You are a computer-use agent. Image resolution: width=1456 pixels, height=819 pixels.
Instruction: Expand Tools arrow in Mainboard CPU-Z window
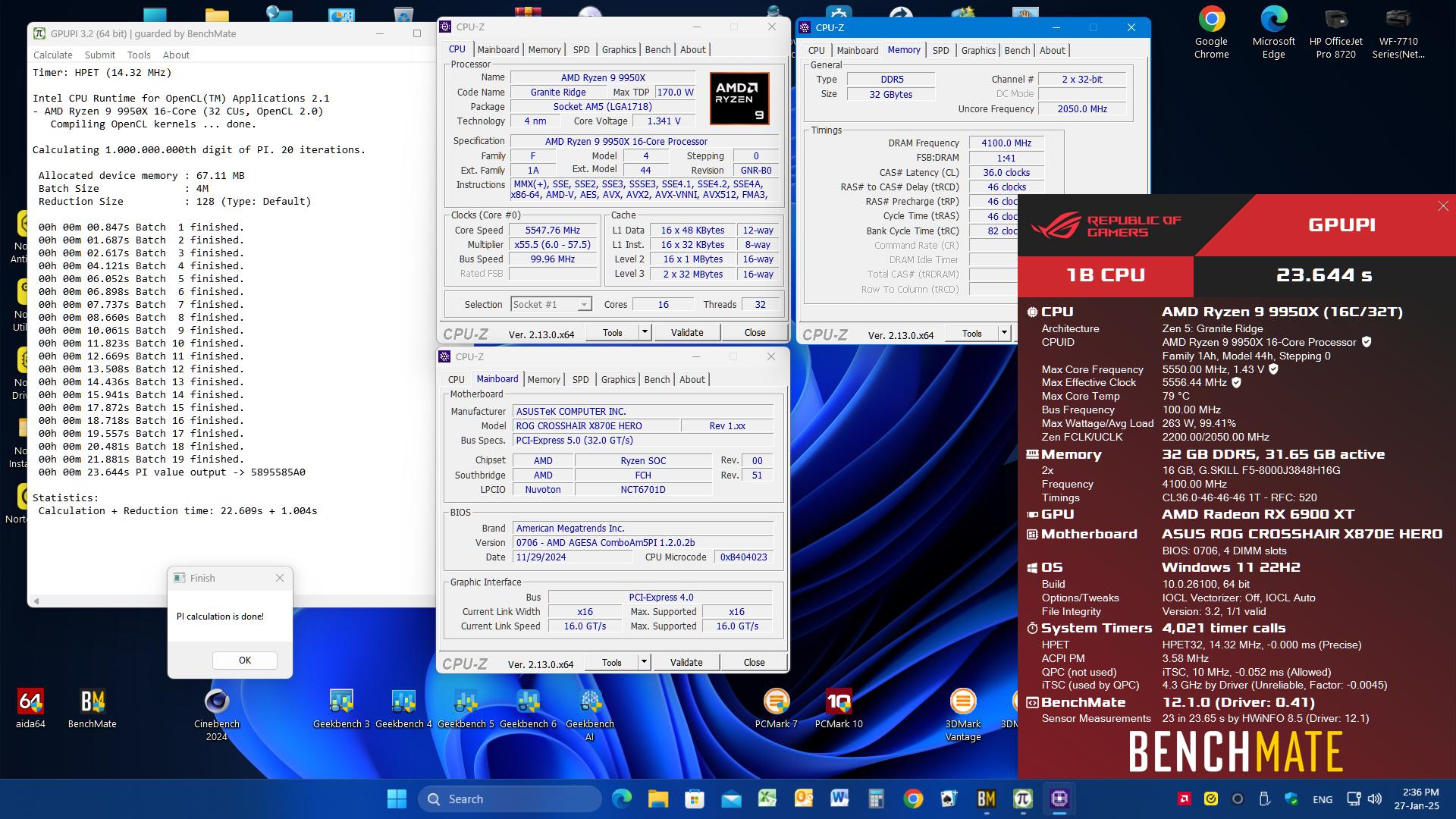coord(644,662)
